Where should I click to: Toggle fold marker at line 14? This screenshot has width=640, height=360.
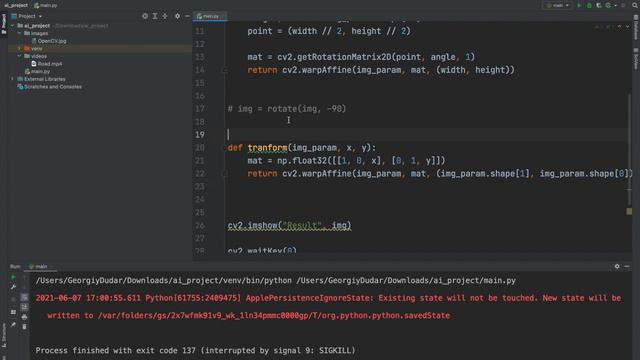point(224,70)
